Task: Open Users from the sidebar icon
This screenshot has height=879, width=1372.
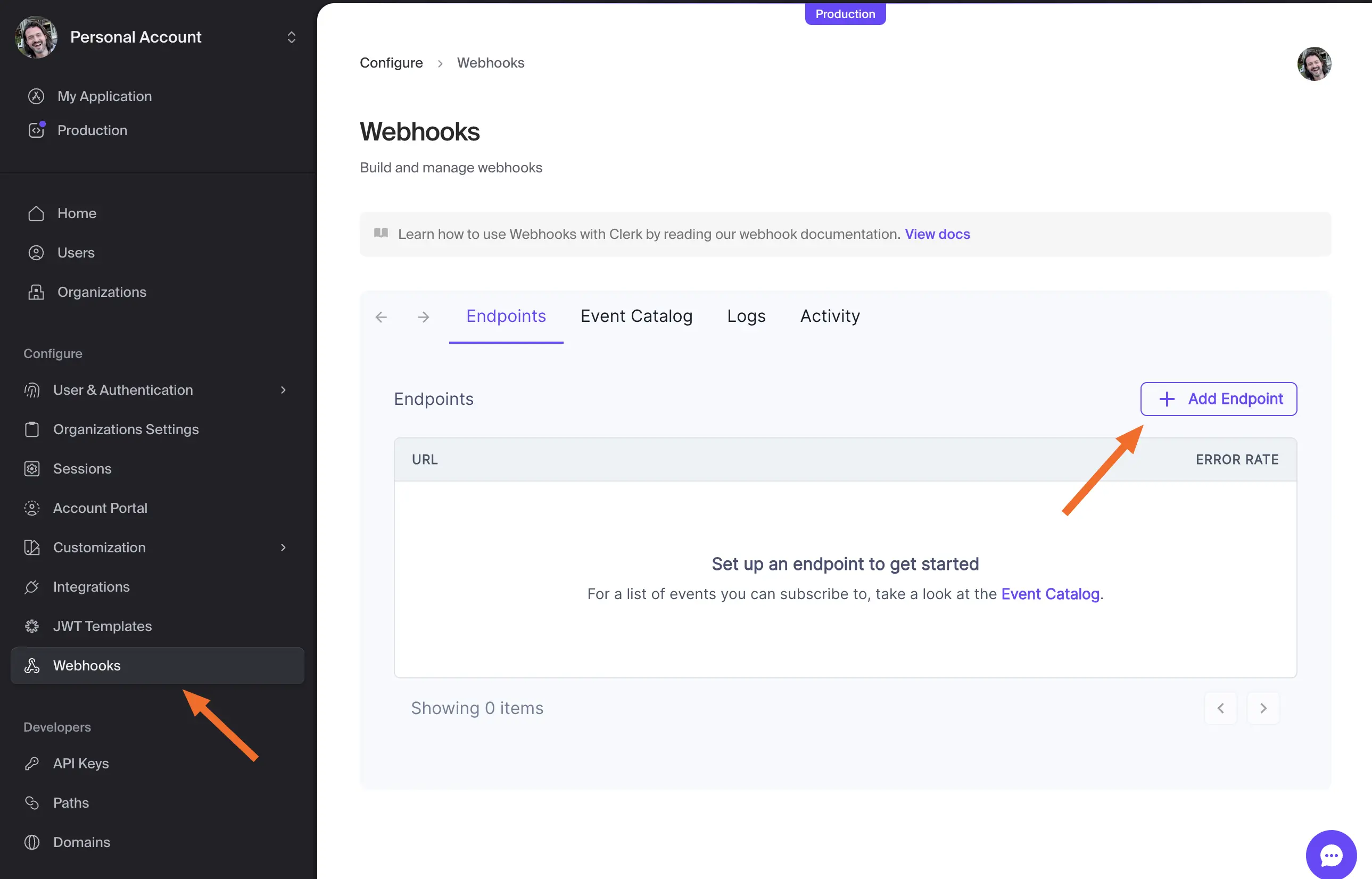Action: (36, 252)
